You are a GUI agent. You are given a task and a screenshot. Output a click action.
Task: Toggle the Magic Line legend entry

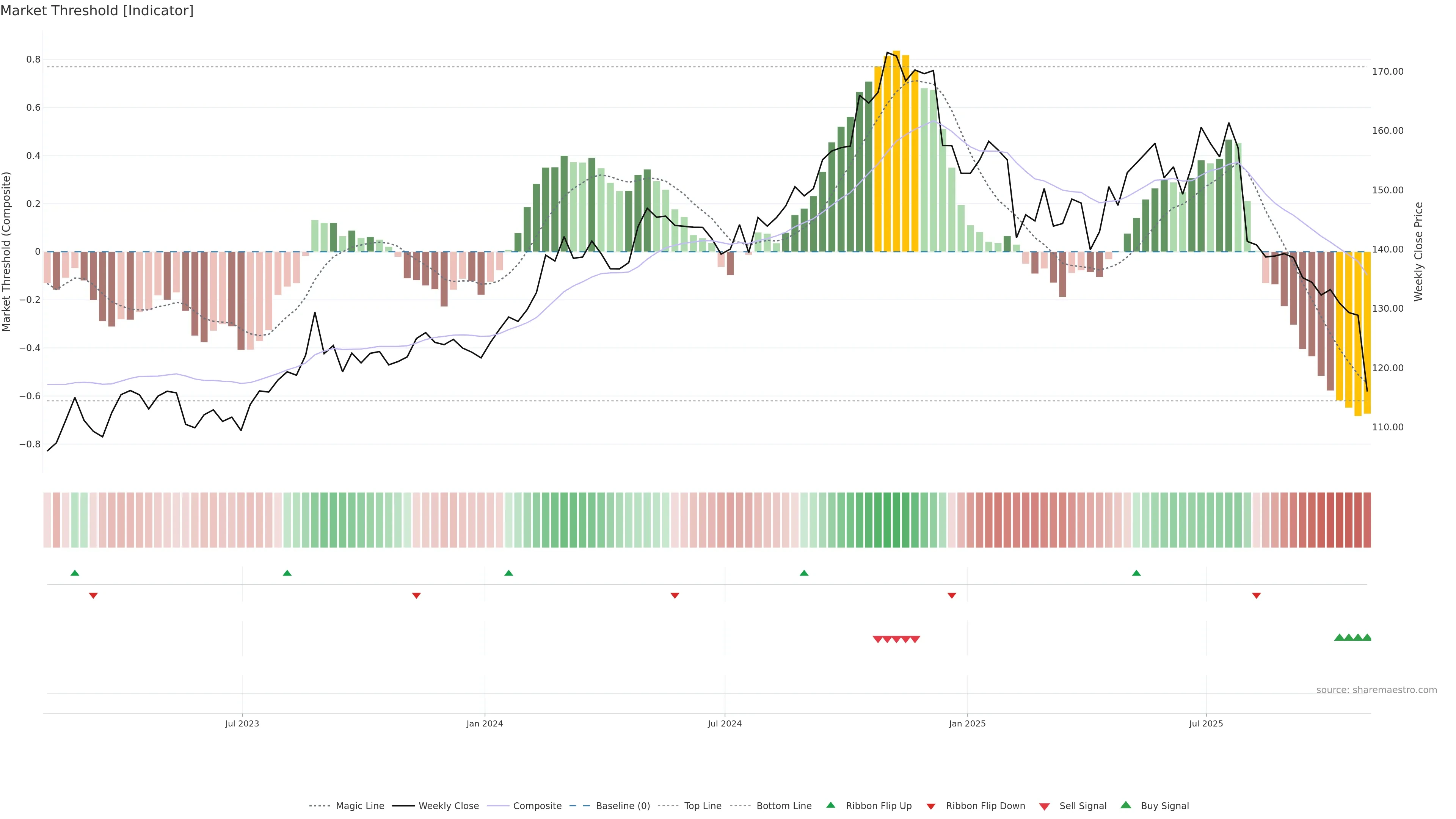tap(359, 806)
